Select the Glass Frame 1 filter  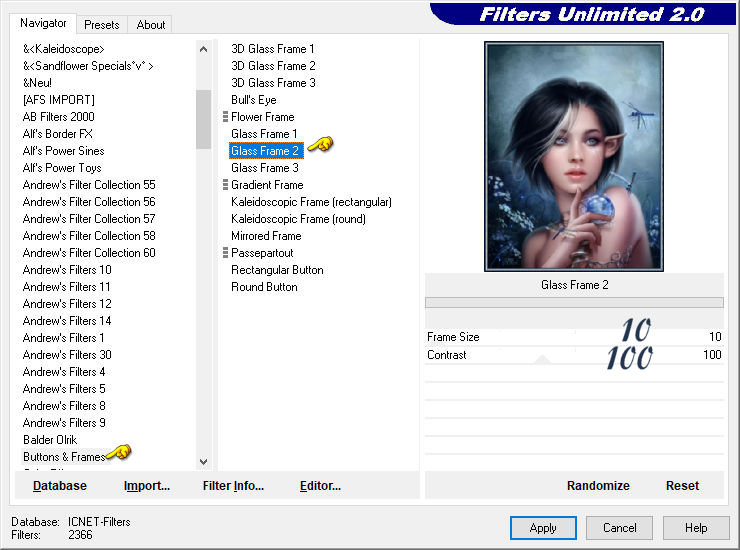[x=264, y=134]
